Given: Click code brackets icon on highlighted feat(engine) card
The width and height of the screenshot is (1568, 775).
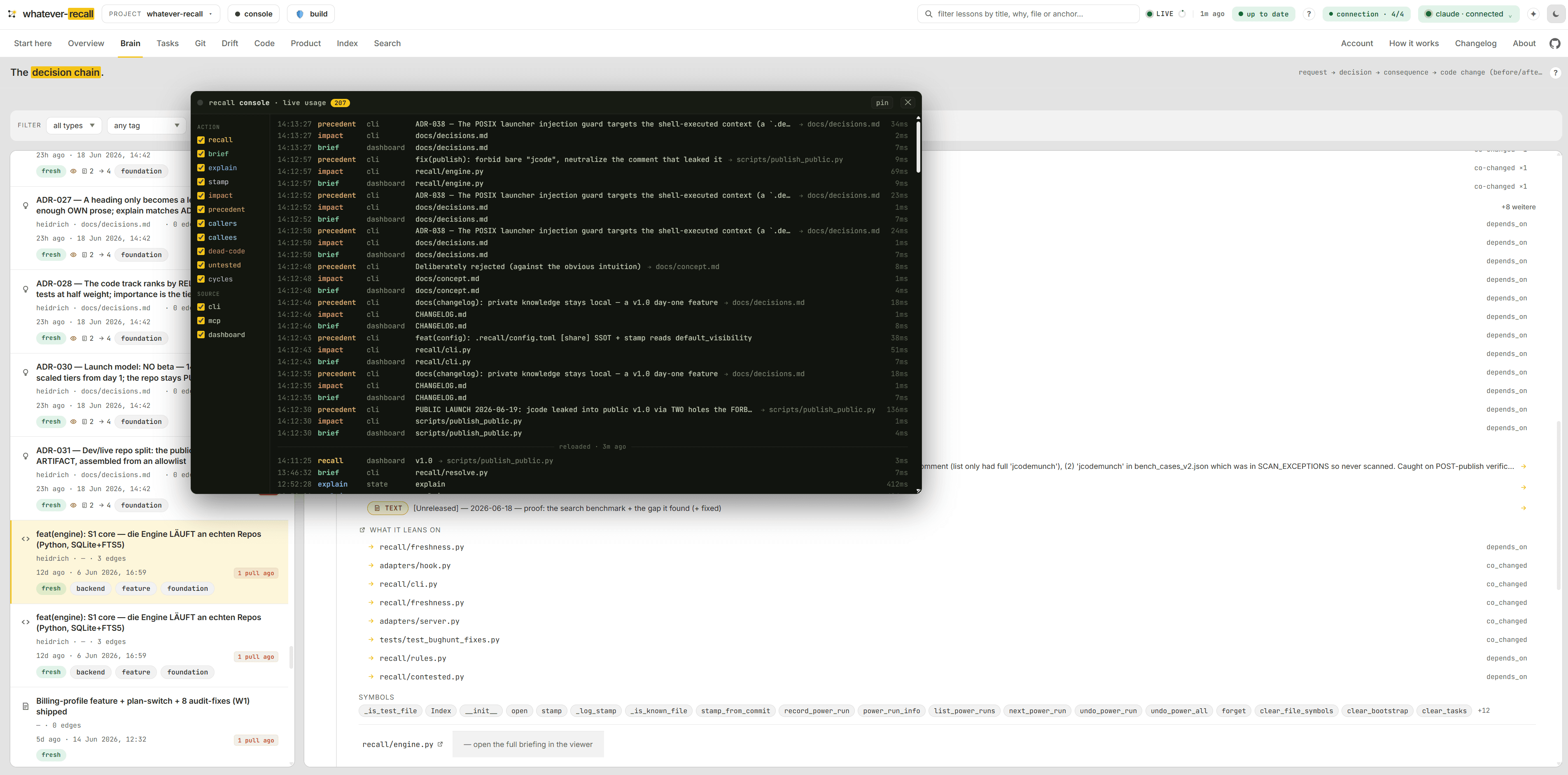Looking at the screenshot, I should 26,539.
